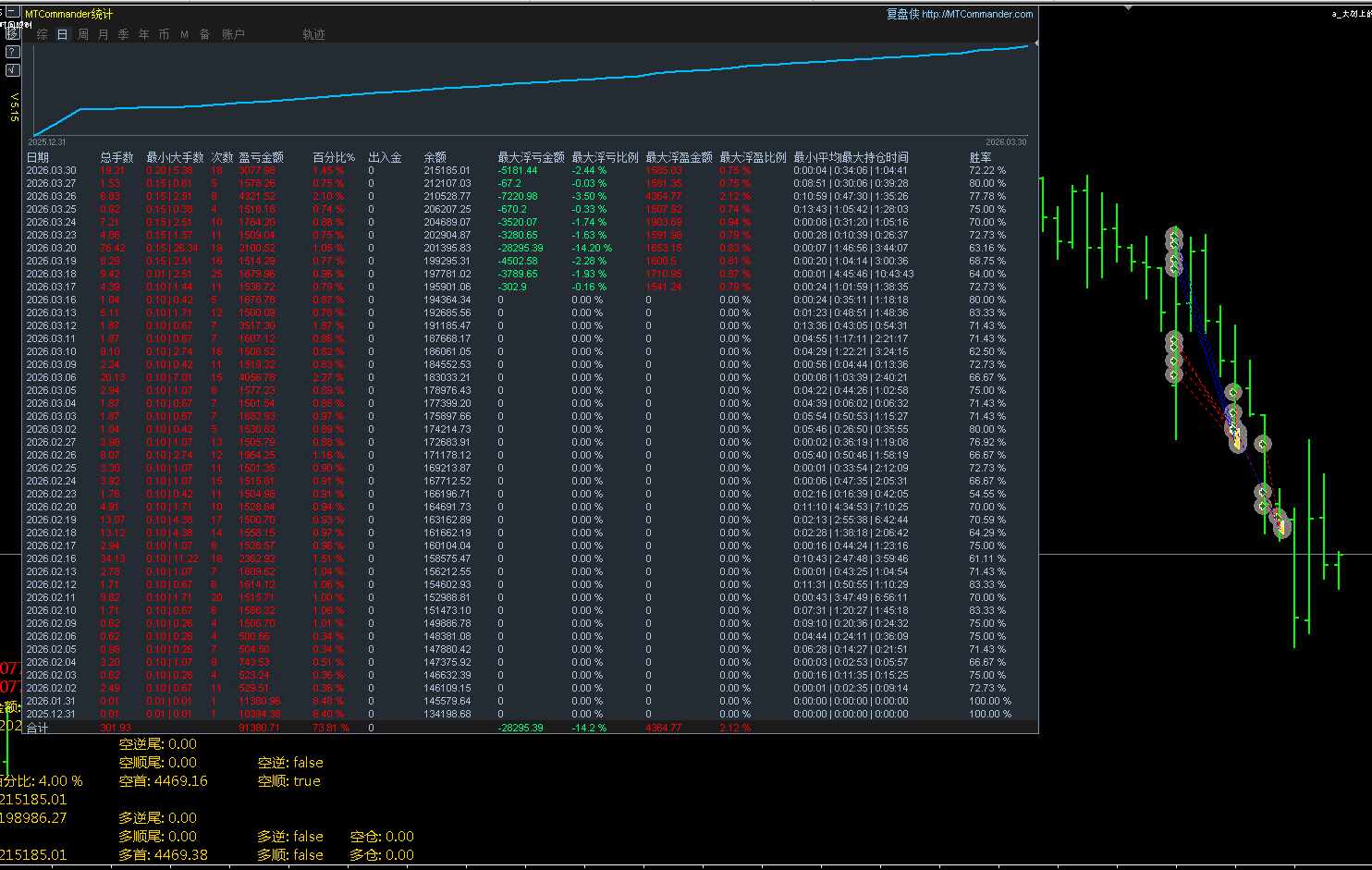The image size is (1372, 870).
Task: Click the 盈亏金额 column header
Action: pyautogui.click(x=262, y=157)
